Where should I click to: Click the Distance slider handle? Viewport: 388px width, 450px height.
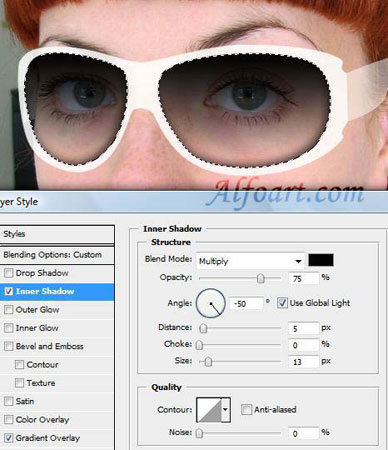(203, 328)
